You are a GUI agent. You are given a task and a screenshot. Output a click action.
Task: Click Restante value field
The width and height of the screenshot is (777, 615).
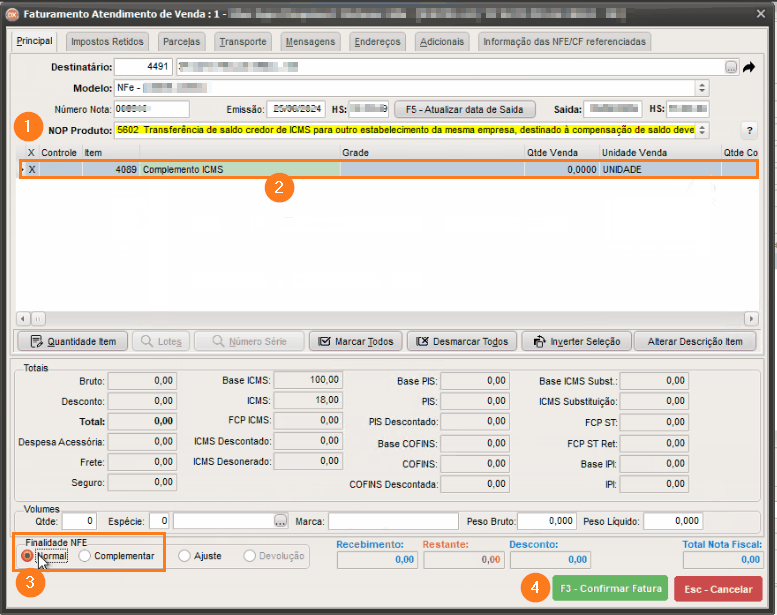point(464,560)
